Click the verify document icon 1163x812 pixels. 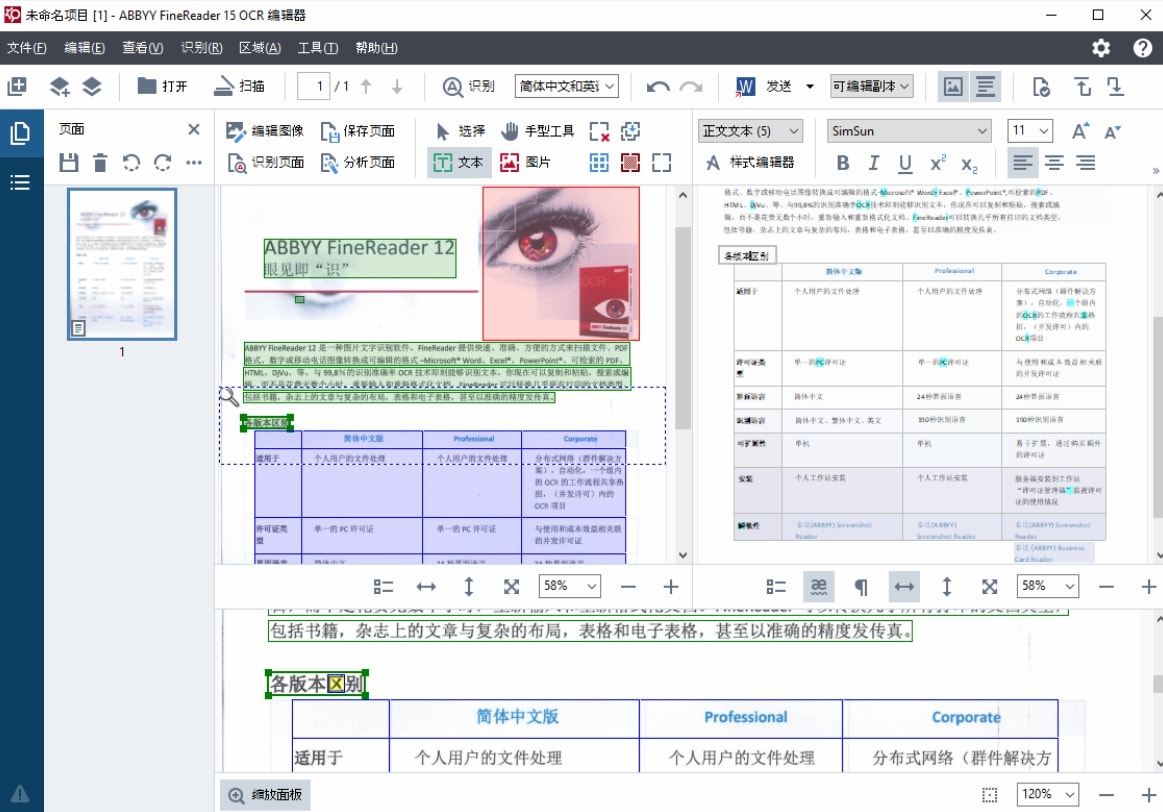1041,87
